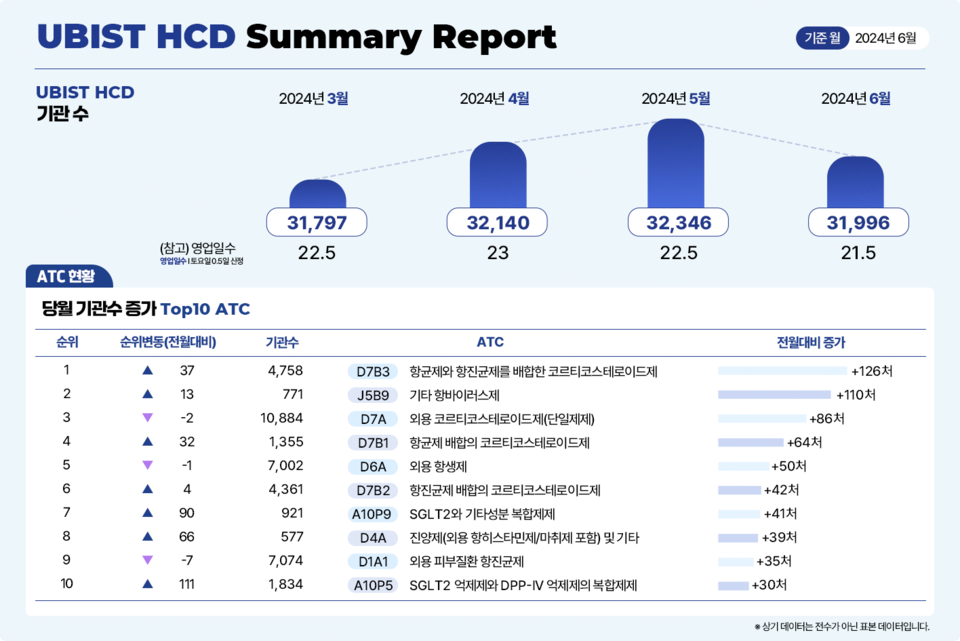Viewport: 960px width, 641px height.
Task: Click the 순위변동(전월대비) column header
Action: click(168, 342)
